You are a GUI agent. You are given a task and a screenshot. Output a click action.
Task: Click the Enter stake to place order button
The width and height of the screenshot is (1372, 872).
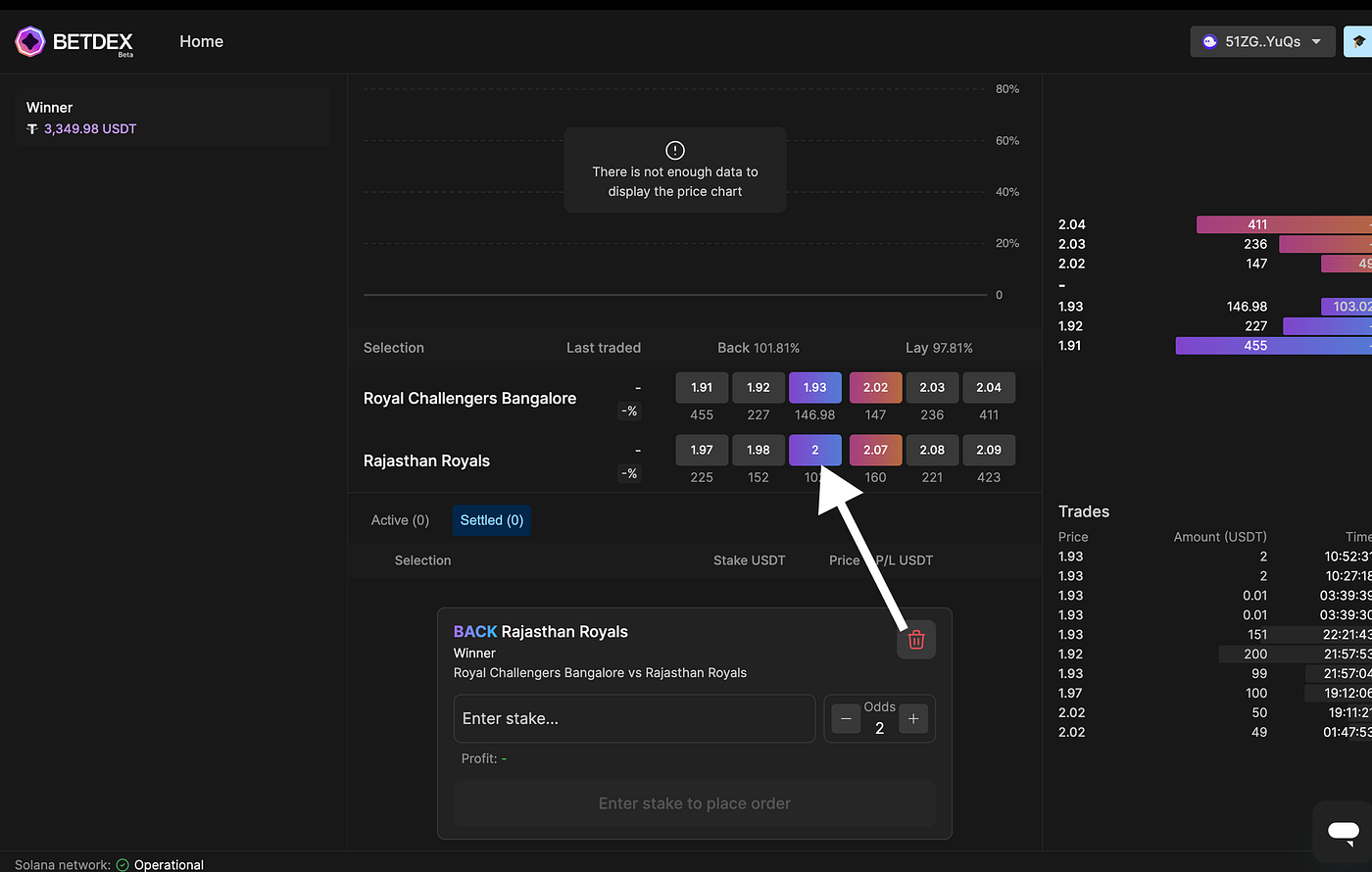(694, 802)
